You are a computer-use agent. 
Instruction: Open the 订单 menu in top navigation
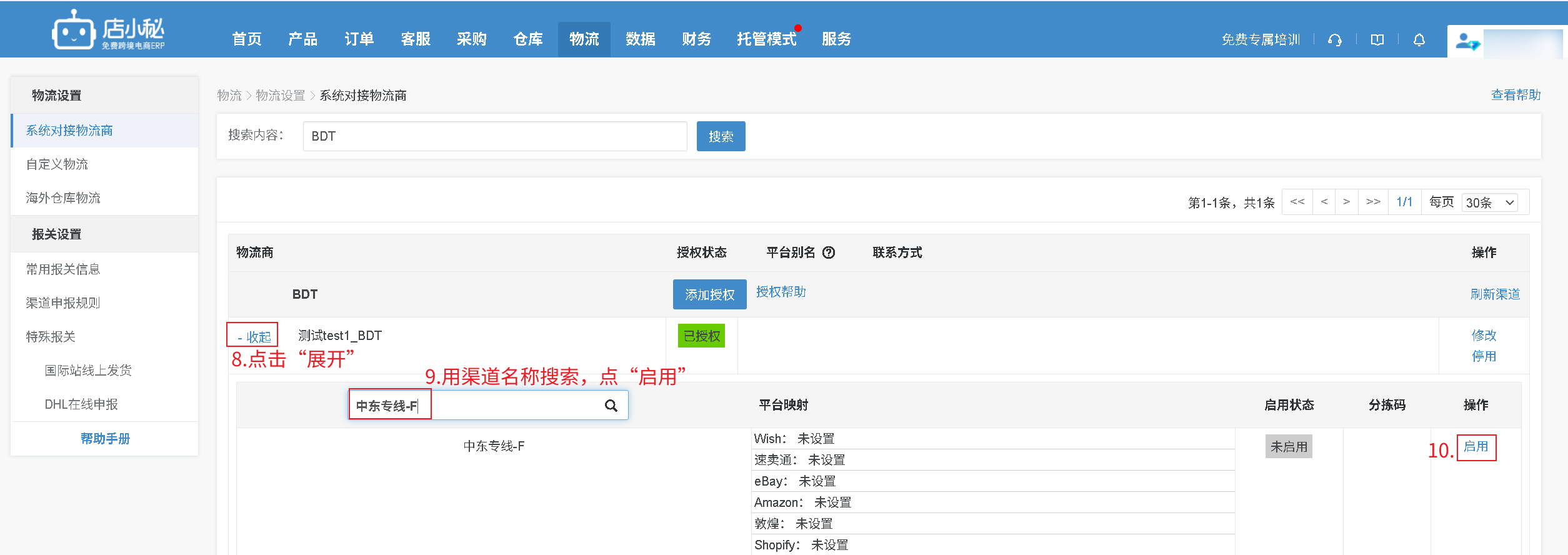(x=359, y=39)
